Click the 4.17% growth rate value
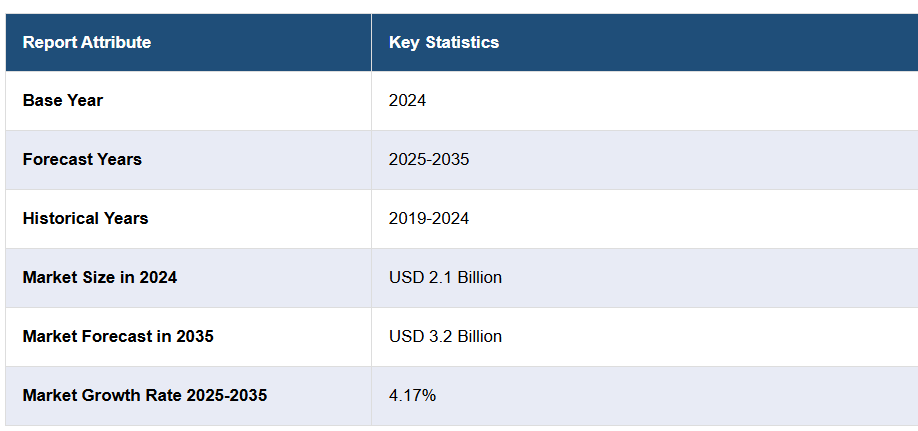The image size is (918, 431). (x=412, y=395)
